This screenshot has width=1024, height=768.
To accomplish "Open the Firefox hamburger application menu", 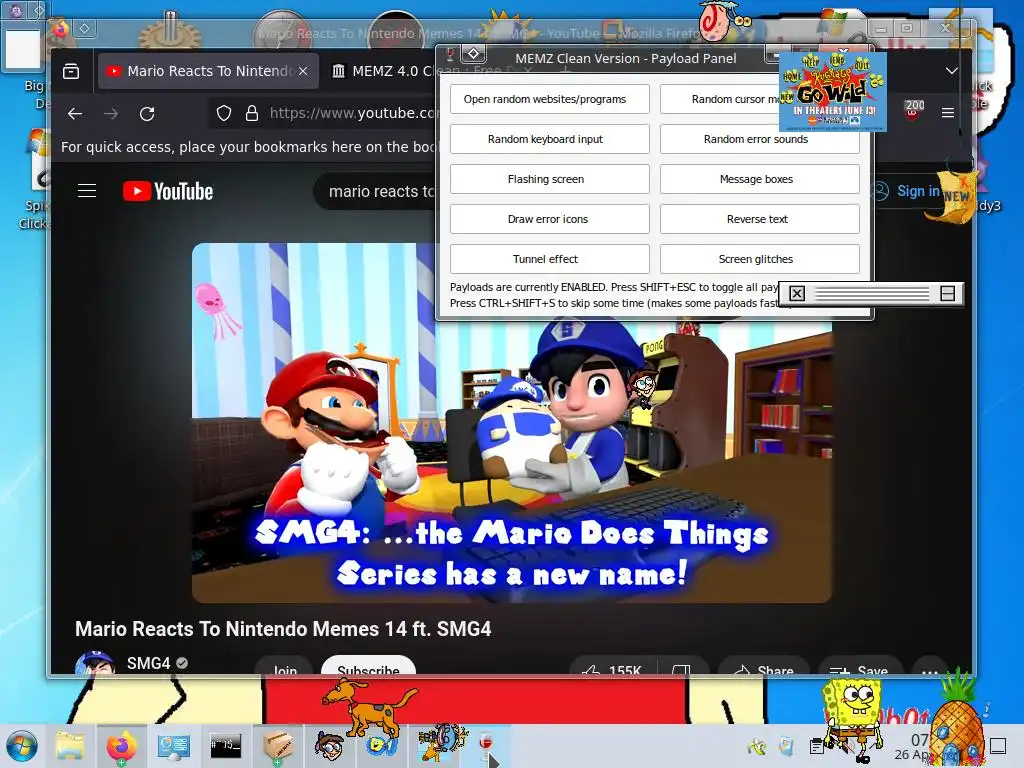I will click(x=948, y=113).
